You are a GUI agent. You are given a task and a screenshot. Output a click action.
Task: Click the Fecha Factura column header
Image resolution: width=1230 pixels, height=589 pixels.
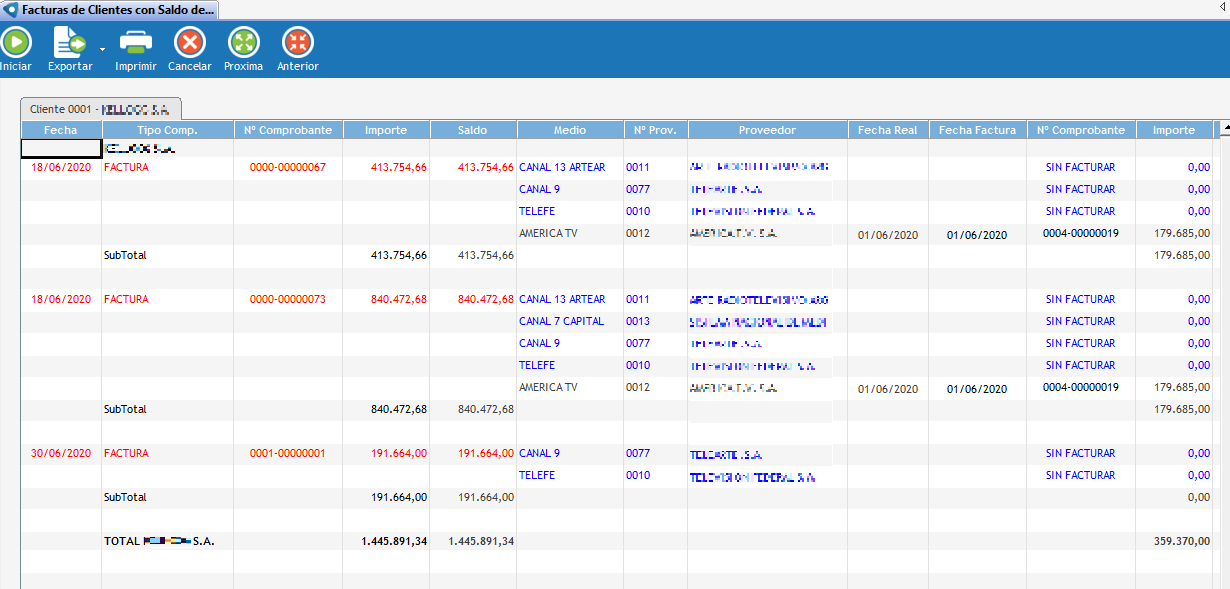click(x=977, y=130)
